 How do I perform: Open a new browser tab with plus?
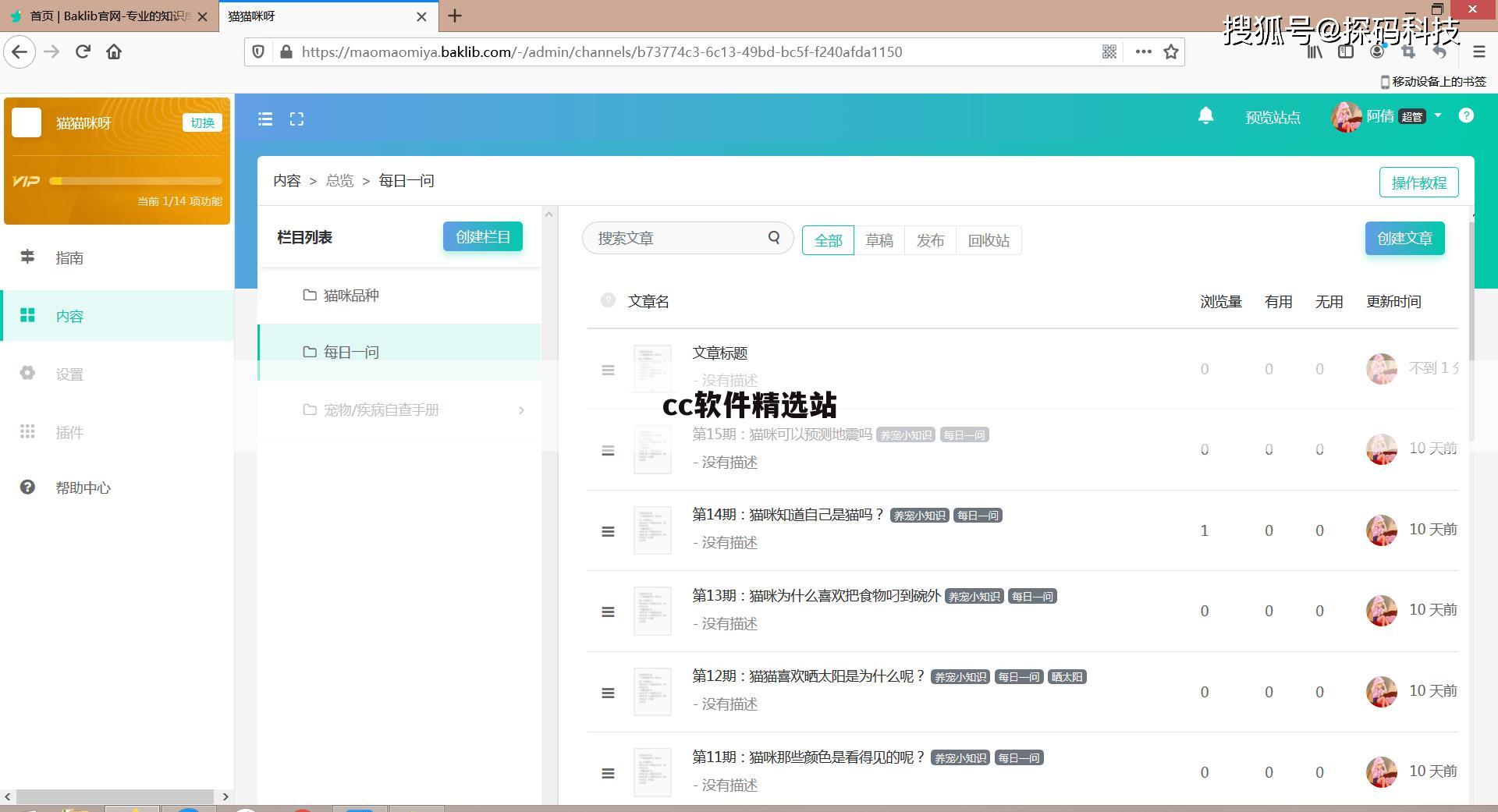[x=455, y=16]
